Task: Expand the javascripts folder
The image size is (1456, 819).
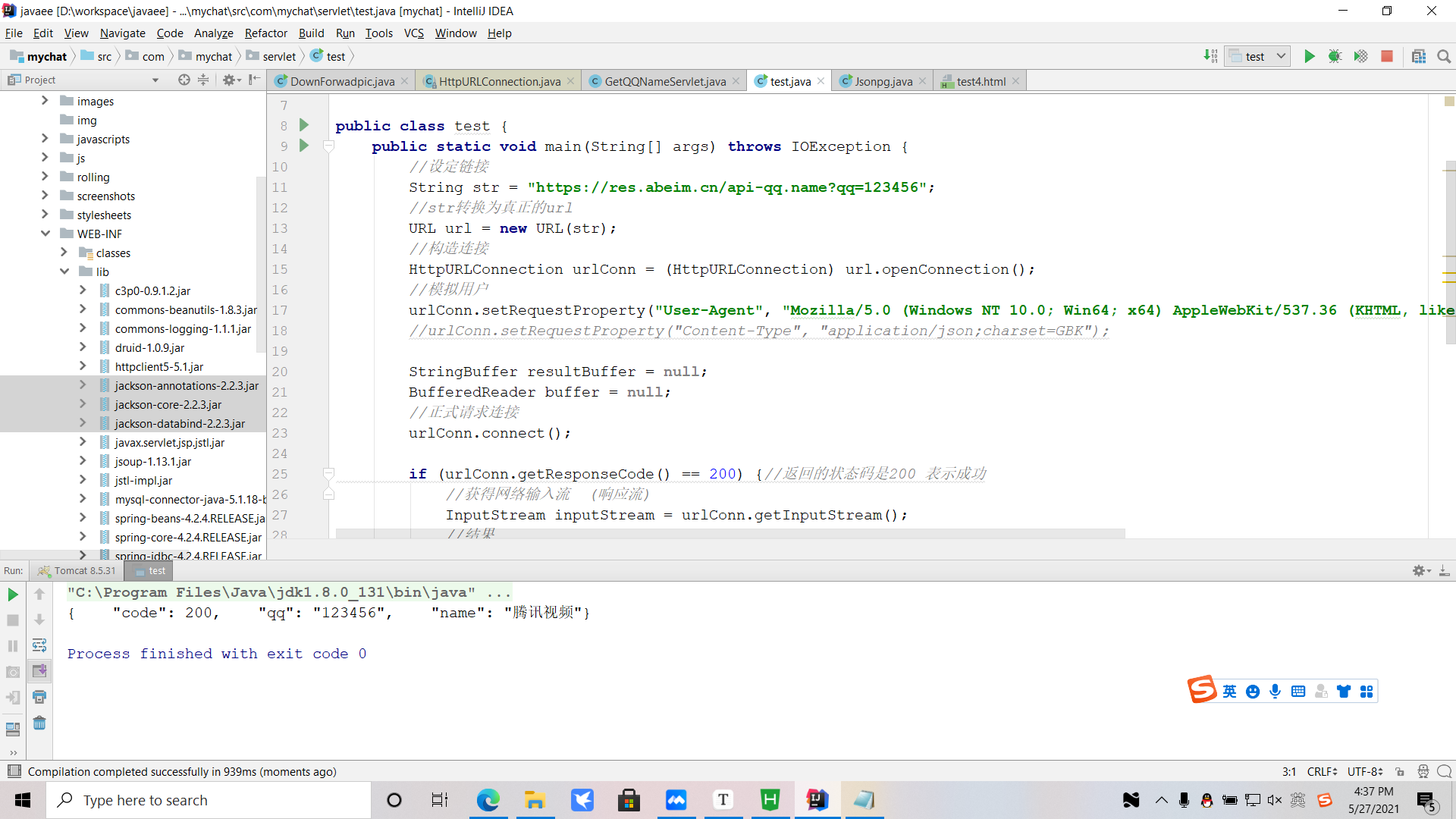Action: pos(45,139)
